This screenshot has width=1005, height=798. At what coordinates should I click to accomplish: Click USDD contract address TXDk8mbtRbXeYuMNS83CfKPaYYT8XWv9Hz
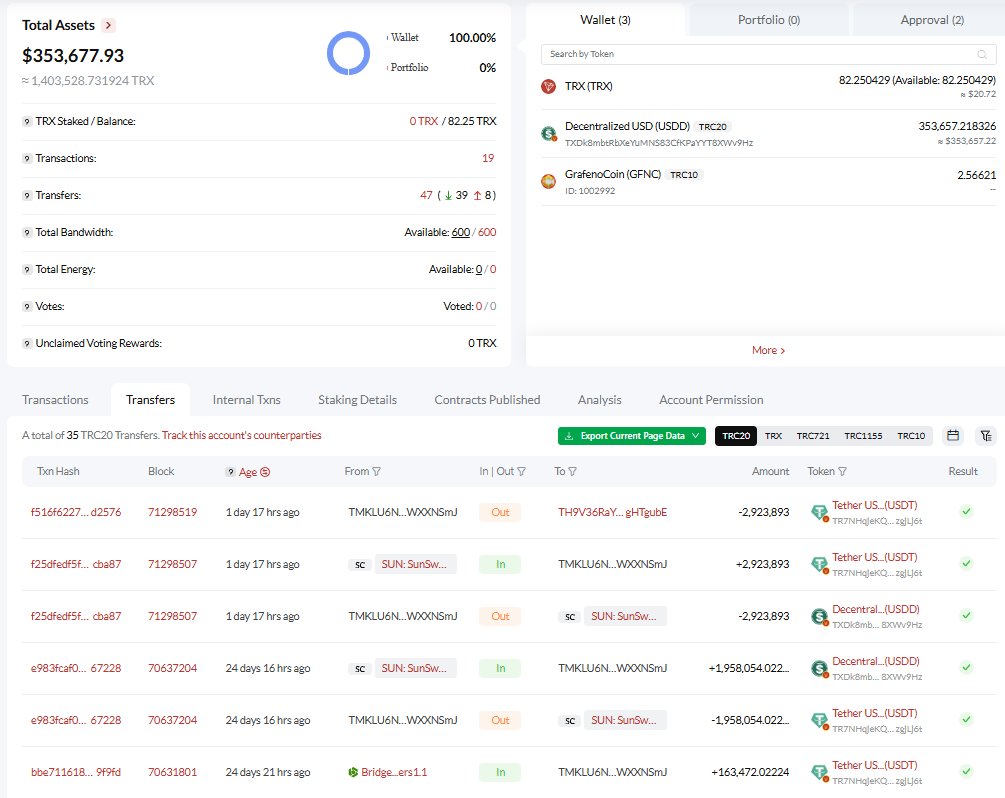coord(659,143)
